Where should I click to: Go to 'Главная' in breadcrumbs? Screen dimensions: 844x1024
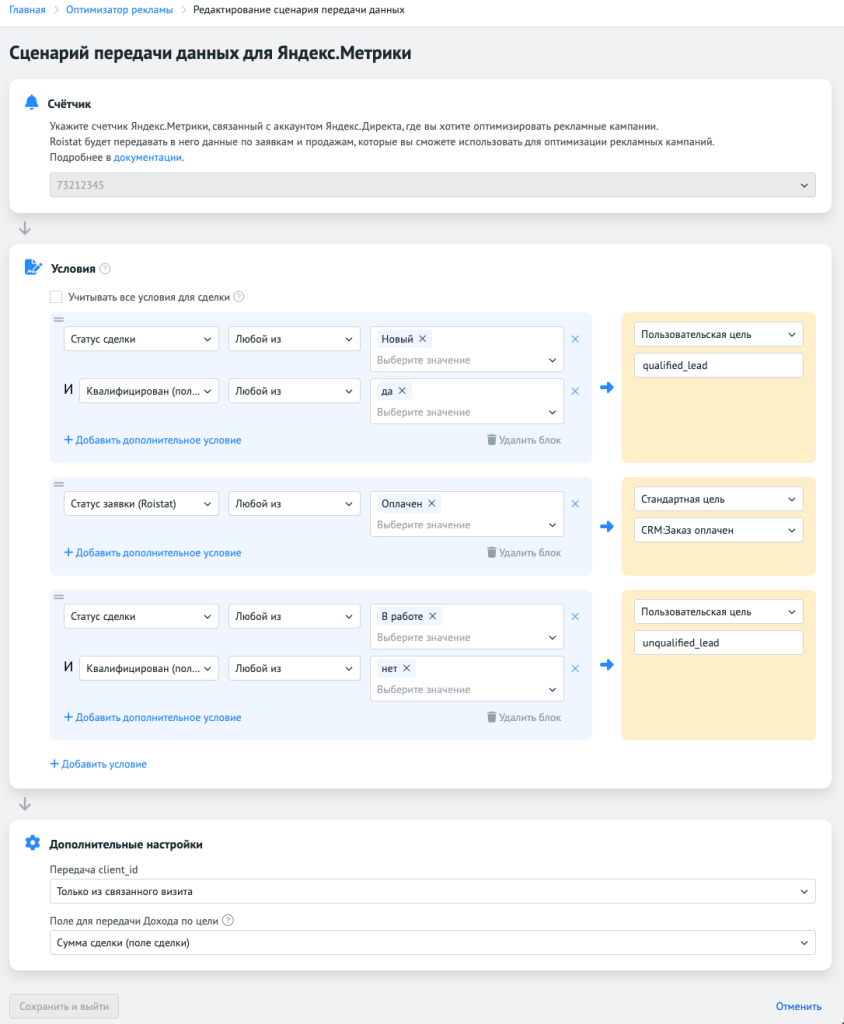coord(28,9)
